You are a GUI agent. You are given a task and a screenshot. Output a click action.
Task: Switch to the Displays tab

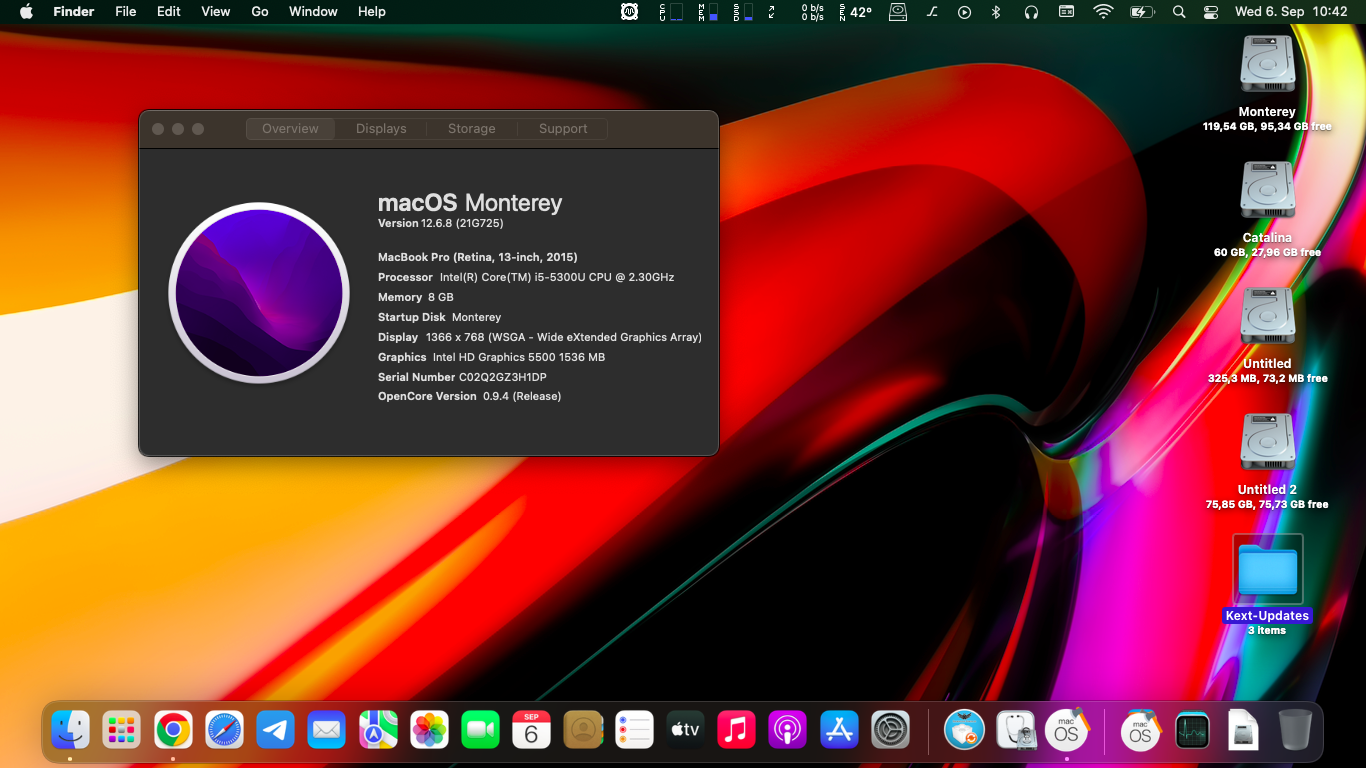pyautogui.click(x=380, y=128)
